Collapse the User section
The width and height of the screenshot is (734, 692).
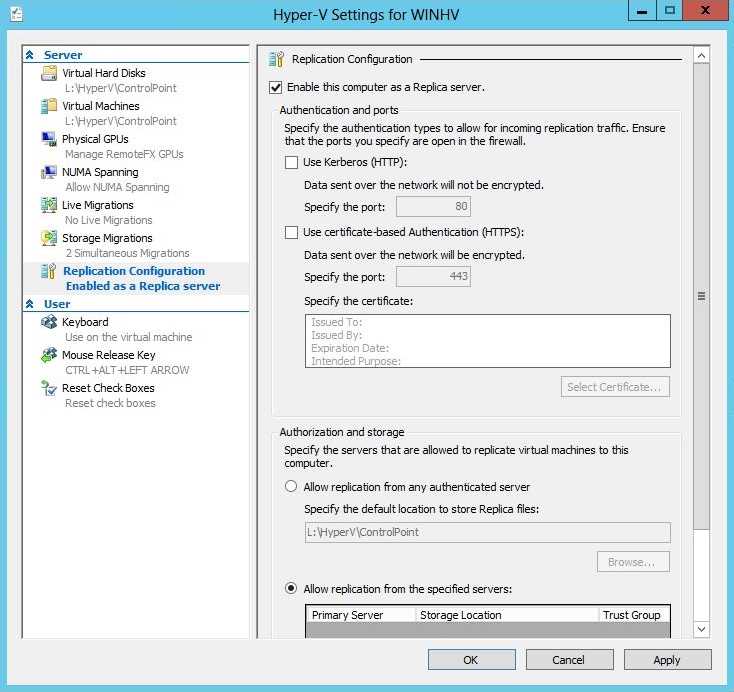click(x=29, y=304)
